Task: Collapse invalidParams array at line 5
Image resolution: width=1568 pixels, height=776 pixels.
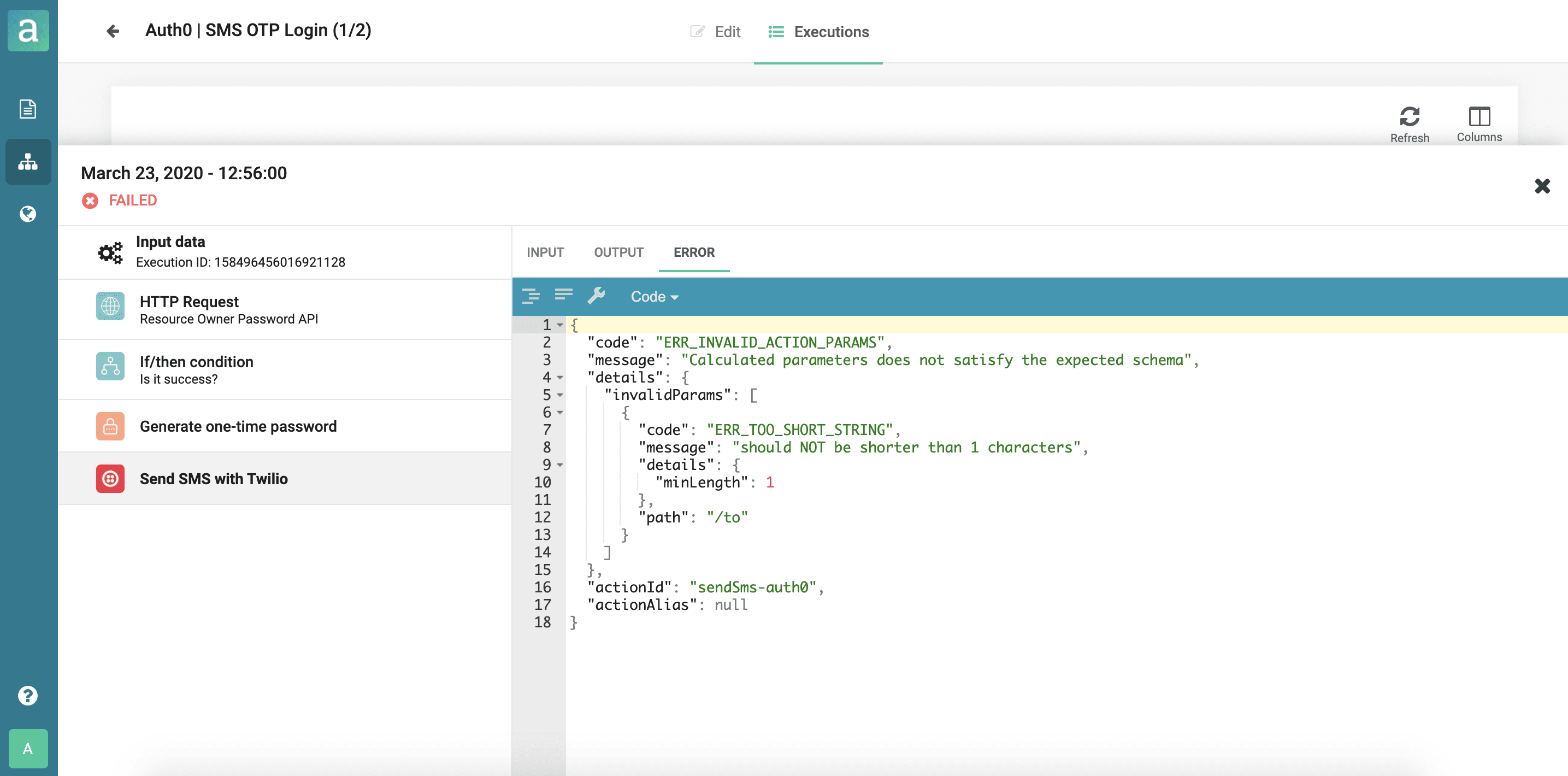Action: click(x=560, y=395)
